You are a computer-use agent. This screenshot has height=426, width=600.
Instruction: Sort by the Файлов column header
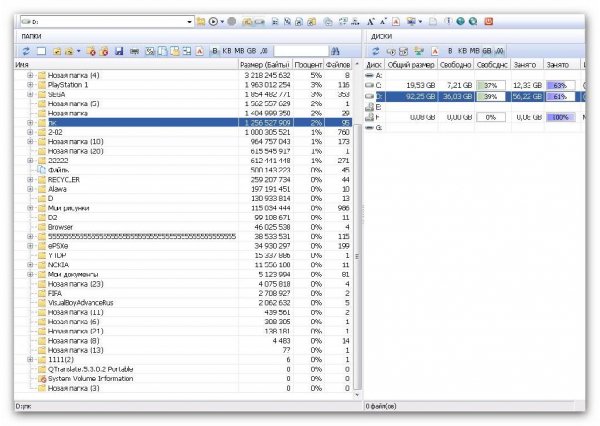(338, 65)
